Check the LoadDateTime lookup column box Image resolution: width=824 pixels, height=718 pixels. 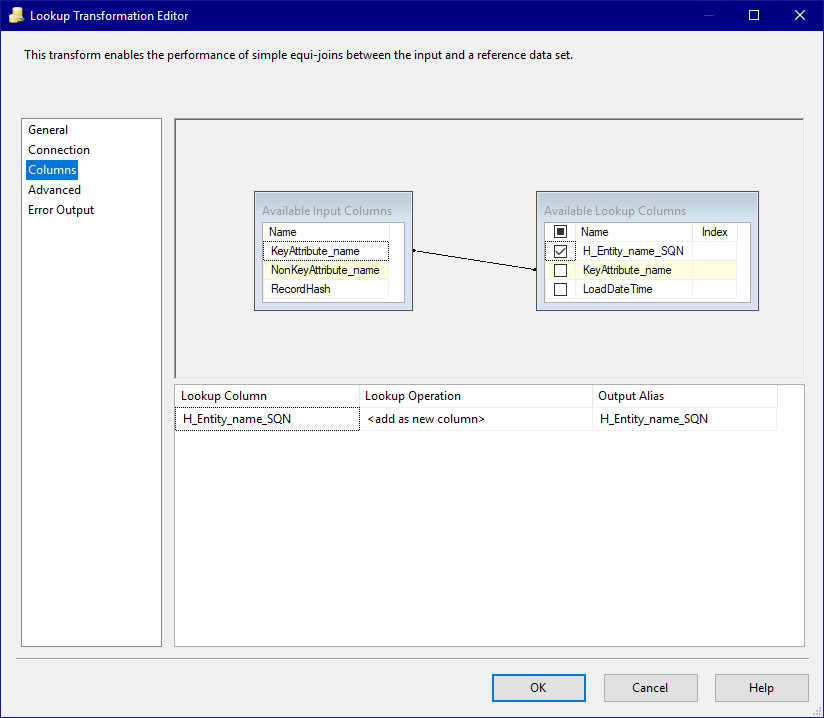click(x=560, y=289)
